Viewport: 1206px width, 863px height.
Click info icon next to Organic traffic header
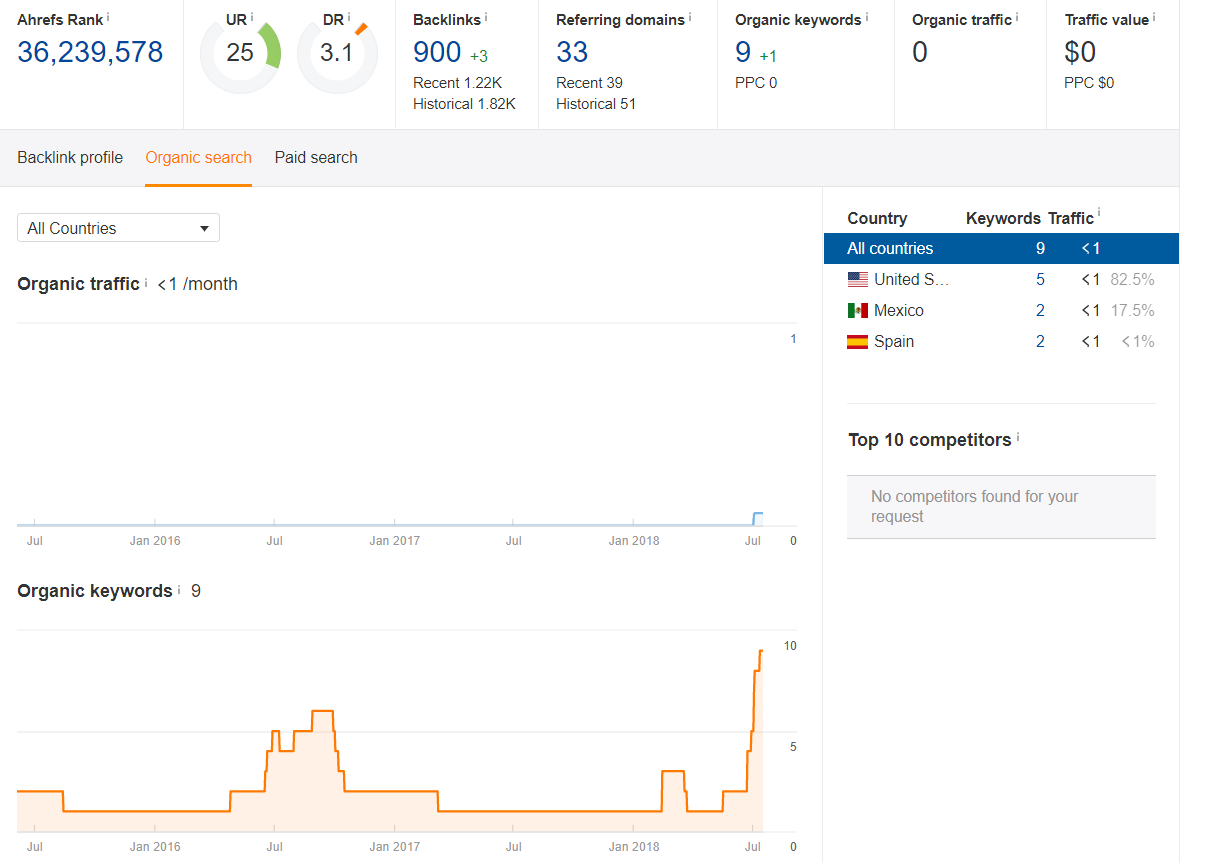tap(1017, 17)
